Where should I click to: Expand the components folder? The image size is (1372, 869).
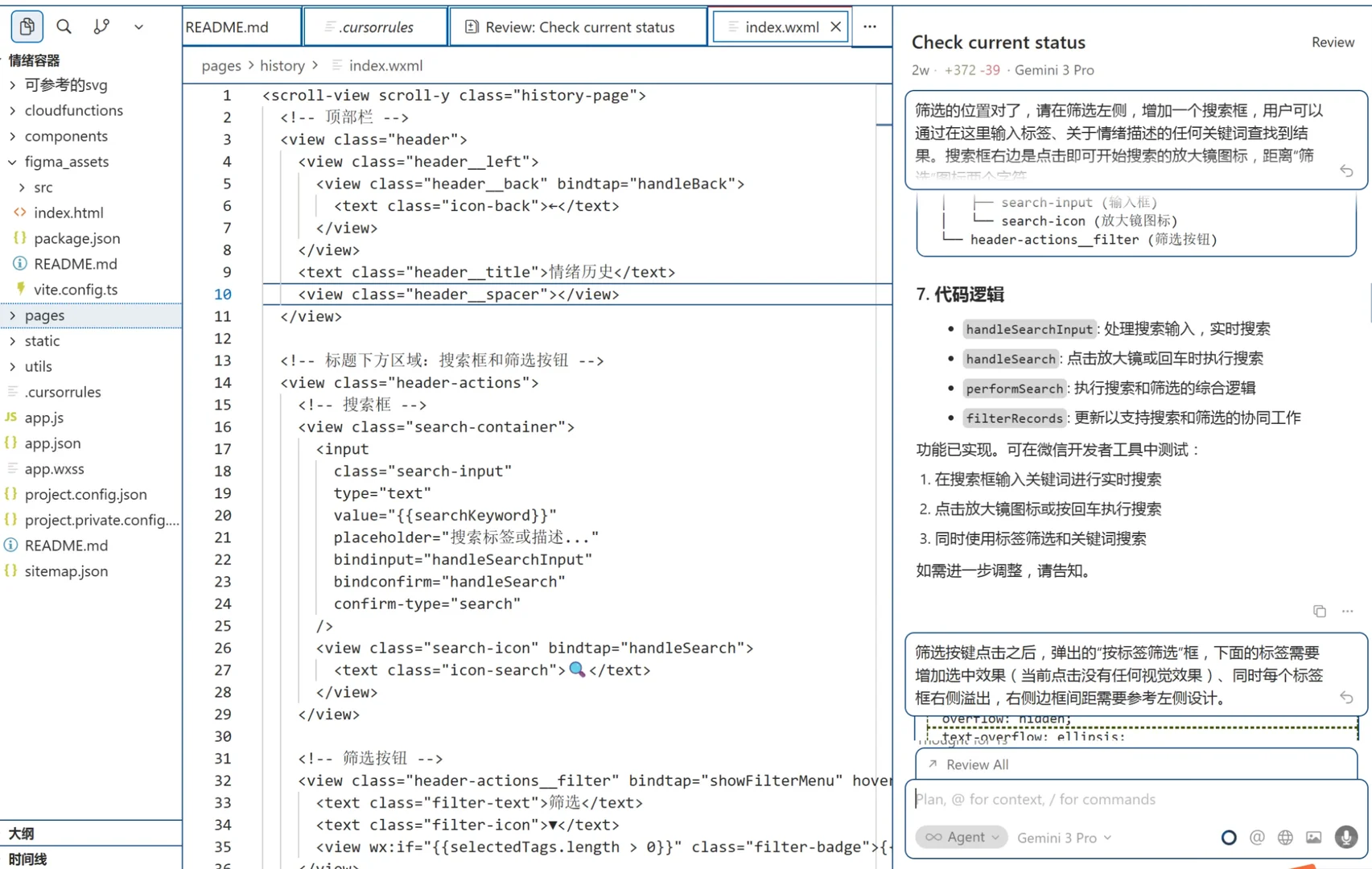pos(91,136)
